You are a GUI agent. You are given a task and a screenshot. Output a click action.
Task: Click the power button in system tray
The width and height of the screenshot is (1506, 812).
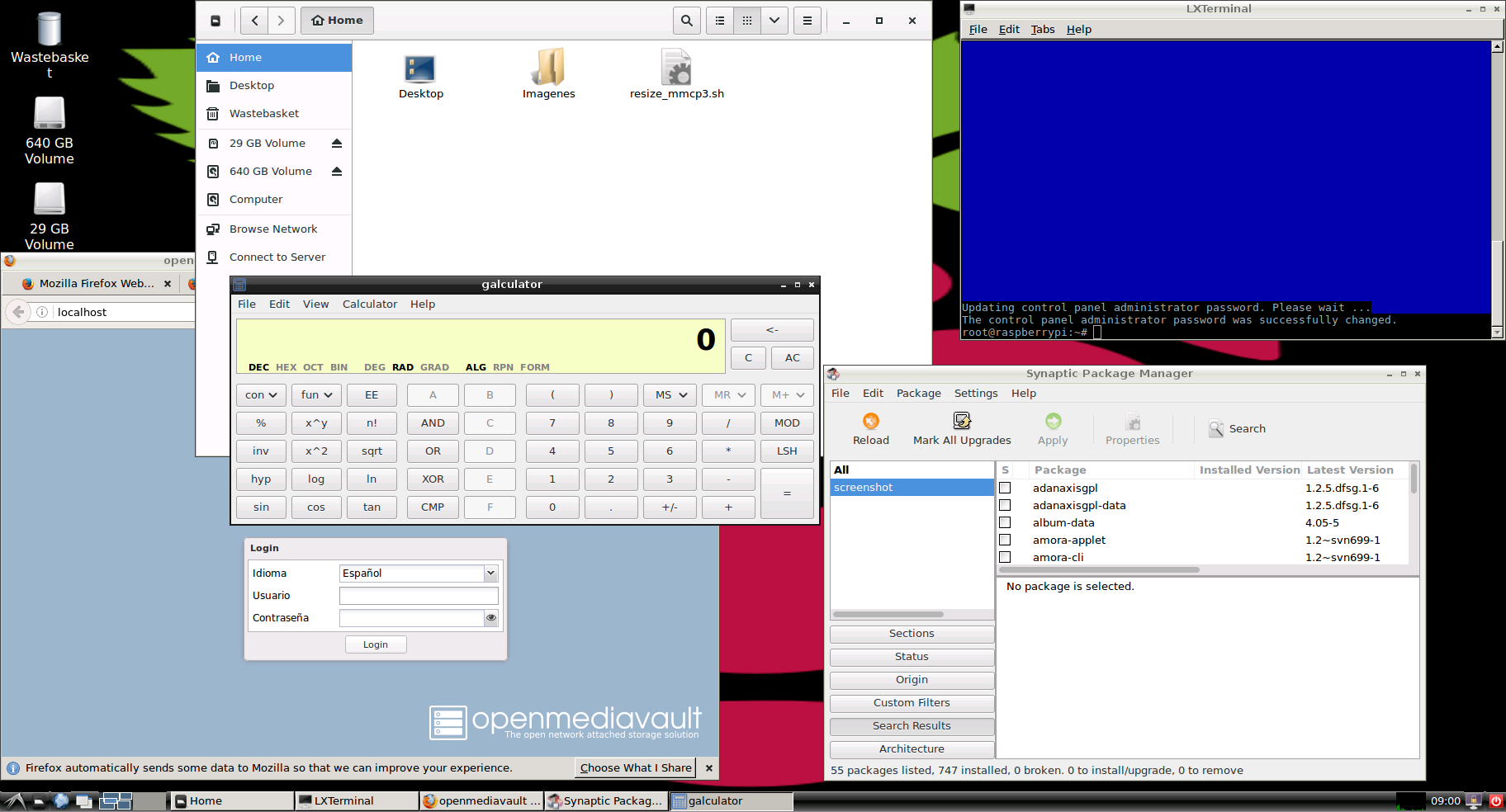tap(1495, 800)
